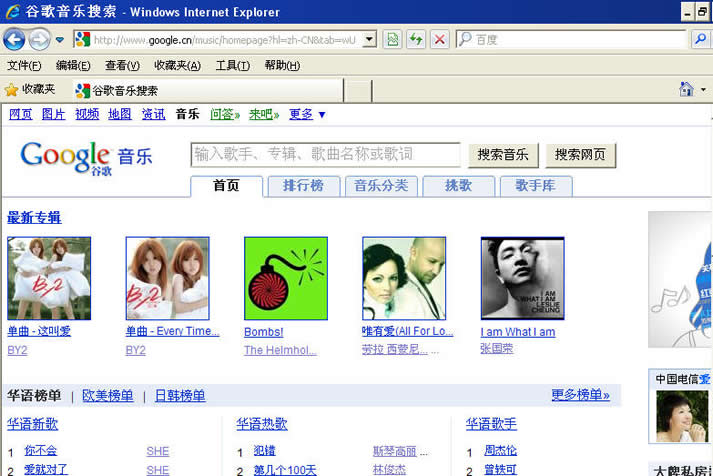Go to 视频 search link
This screenshot has width=713, height=476.
[x=87, y=114]
